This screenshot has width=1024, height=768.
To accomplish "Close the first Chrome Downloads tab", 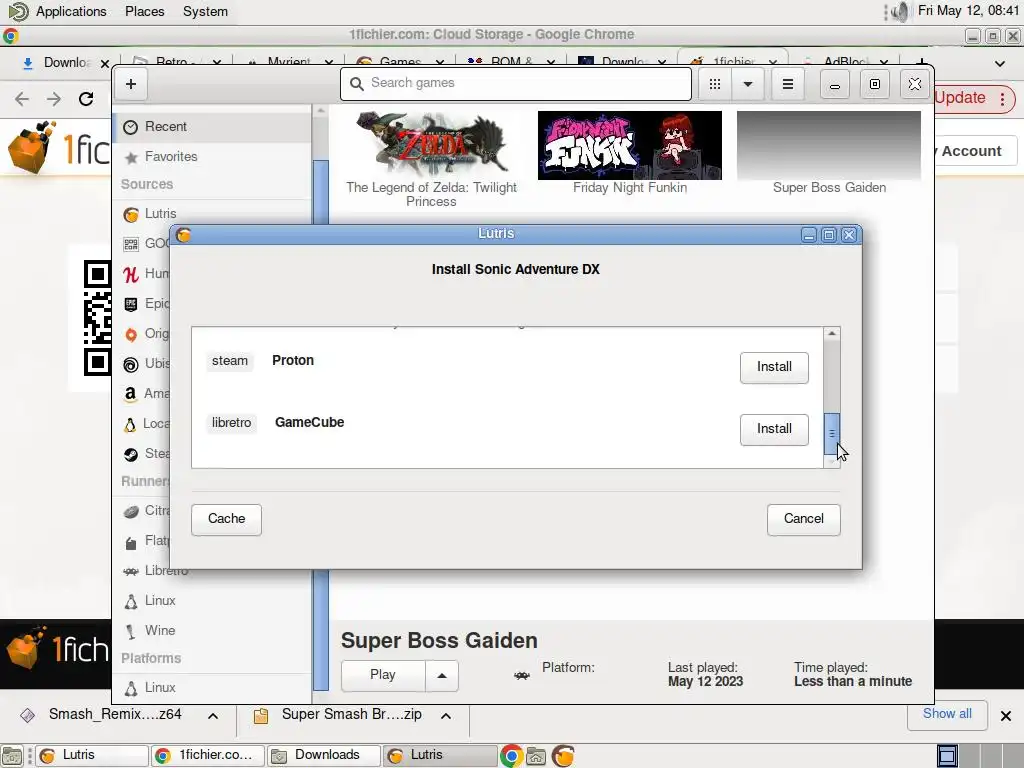I will (104, 63).
